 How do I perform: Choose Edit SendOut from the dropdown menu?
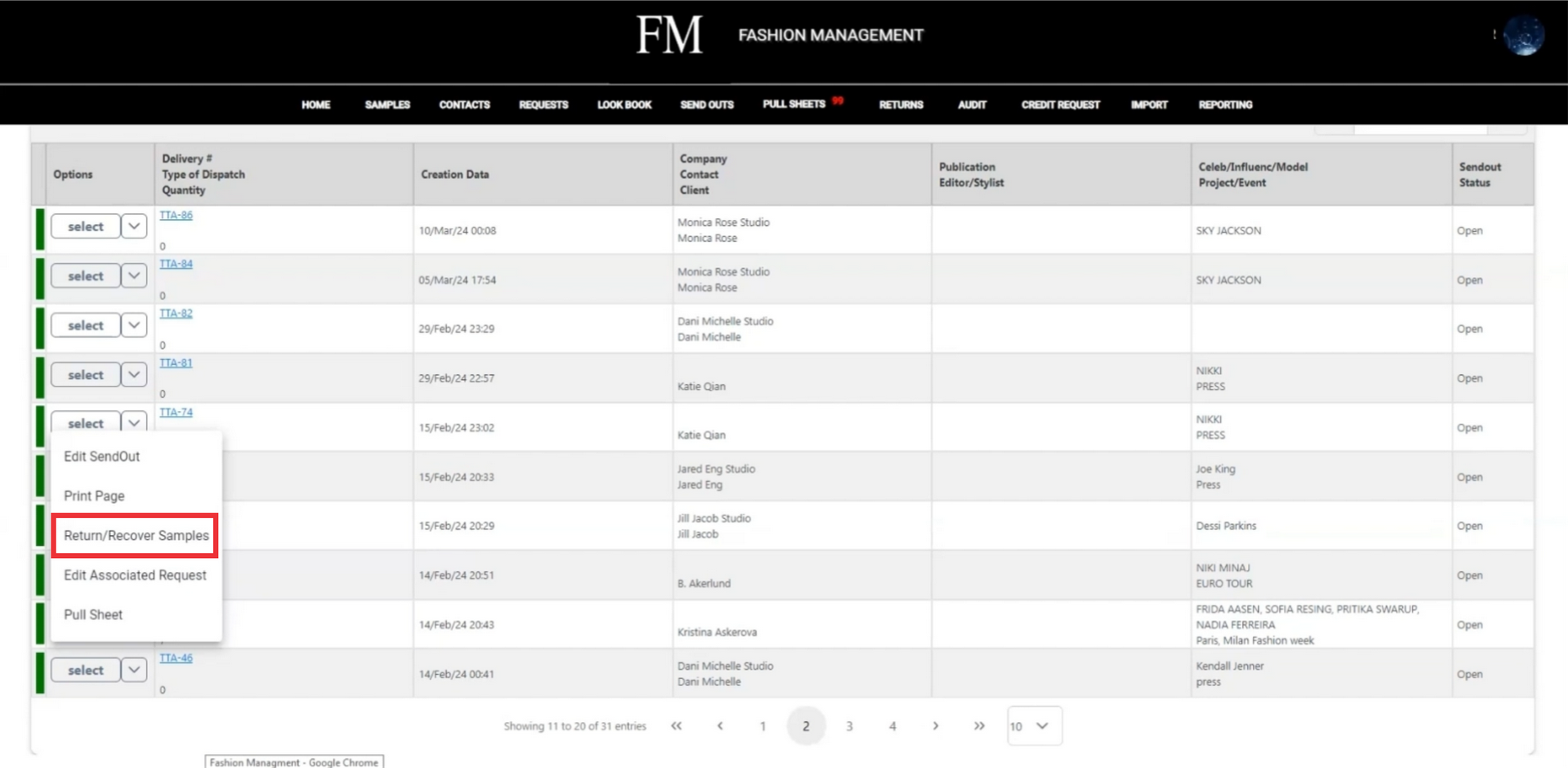pyautogui.click(x=102, y=457)
